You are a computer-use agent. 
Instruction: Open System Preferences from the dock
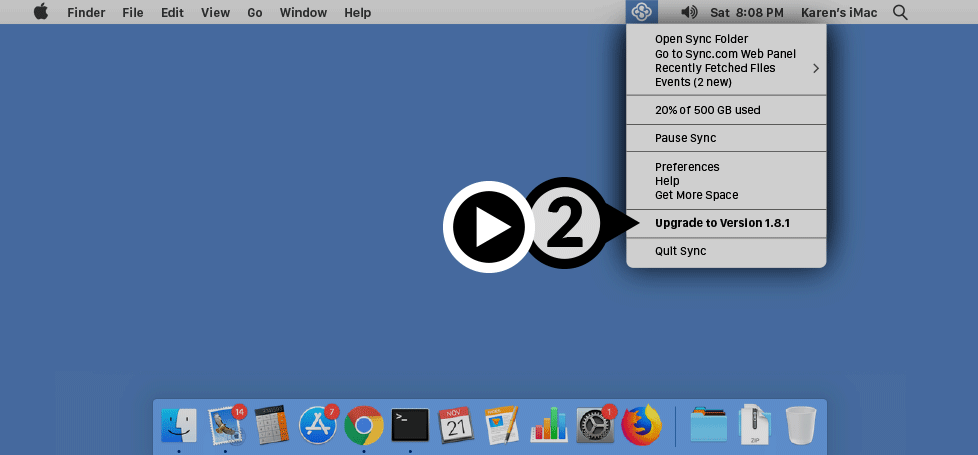tap(595, 425)
